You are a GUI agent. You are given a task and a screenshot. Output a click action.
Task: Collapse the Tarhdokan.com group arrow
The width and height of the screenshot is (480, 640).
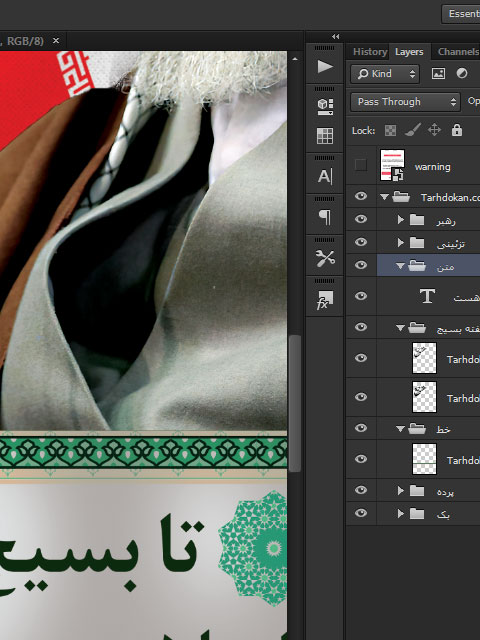(x=384, y=197)
